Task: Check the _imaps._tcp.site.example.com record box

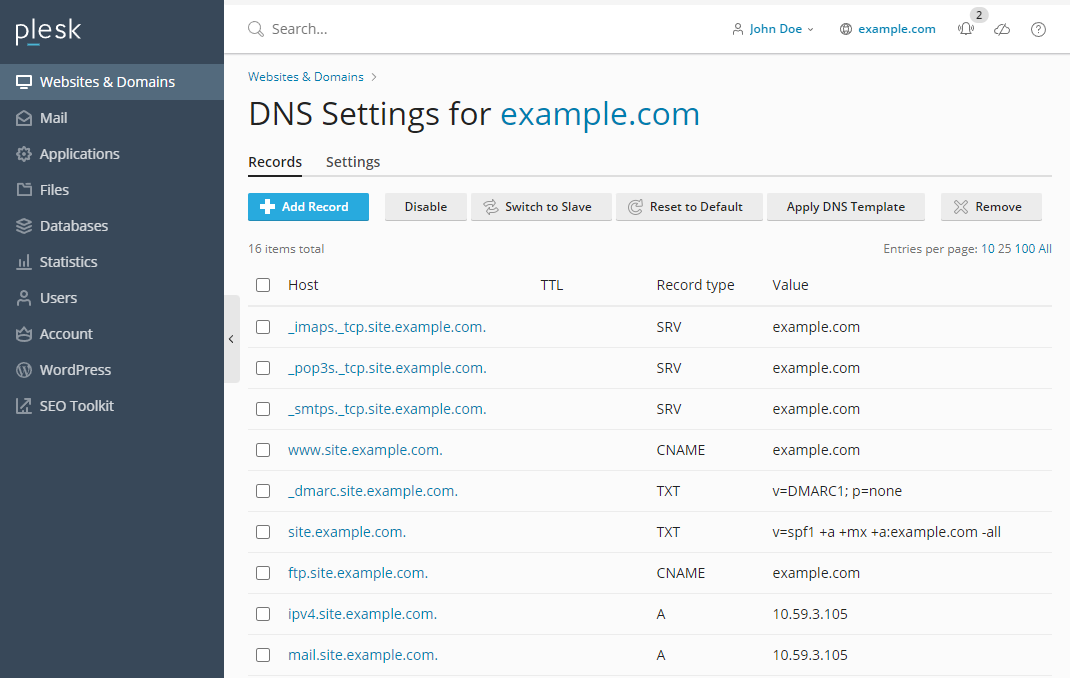Action: (263, 327)
